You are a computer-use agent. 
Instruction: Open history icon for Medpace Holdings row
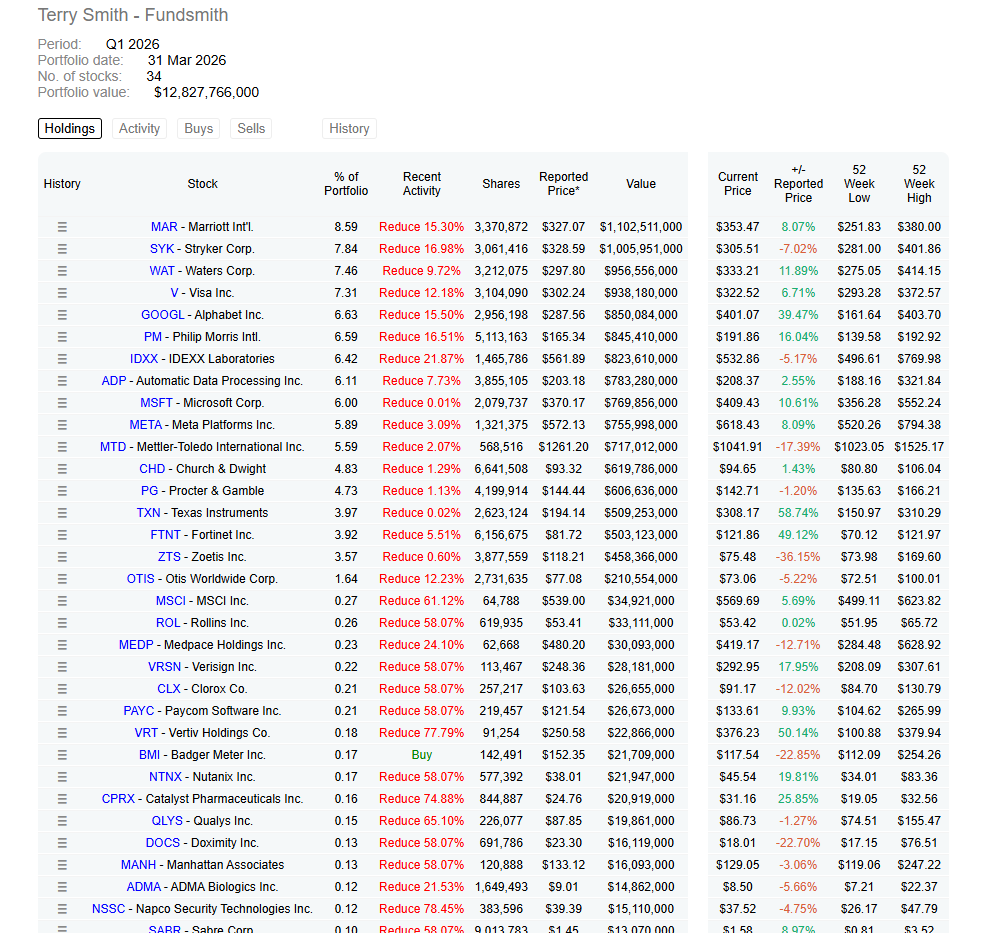coord(62,645)
